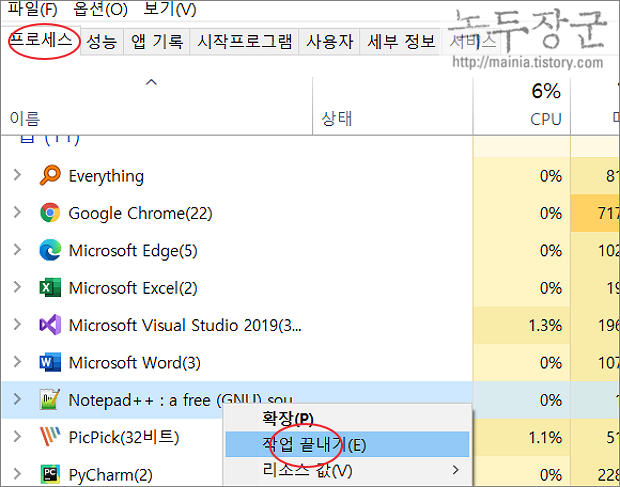Expand the Microsoft Excel(2) process group
The height and width of the screenshot is (487, 620).
tap(17, 287)
